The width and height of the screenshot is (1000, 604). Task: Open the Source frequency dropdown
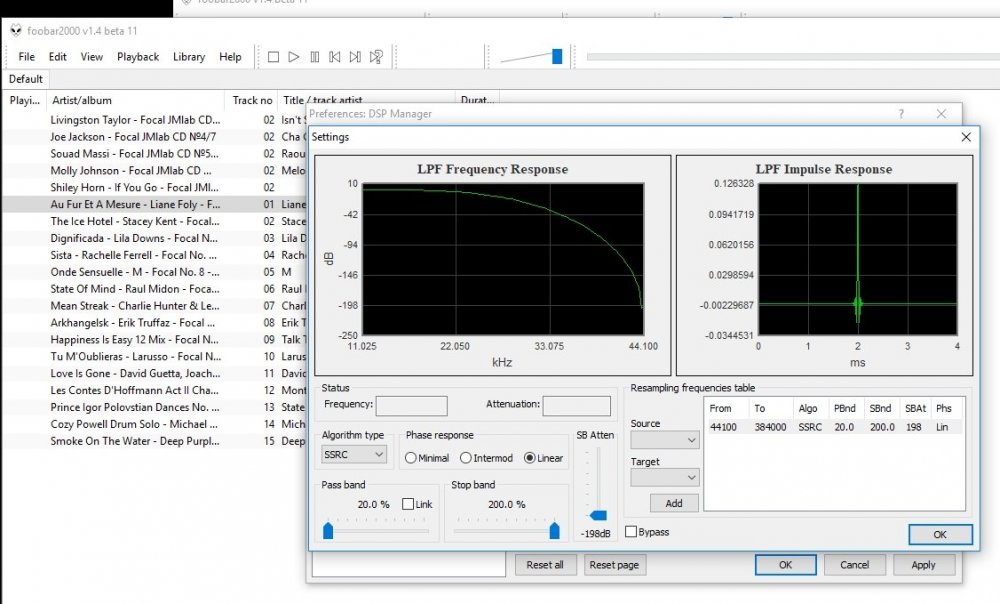(x=665, y=440)
